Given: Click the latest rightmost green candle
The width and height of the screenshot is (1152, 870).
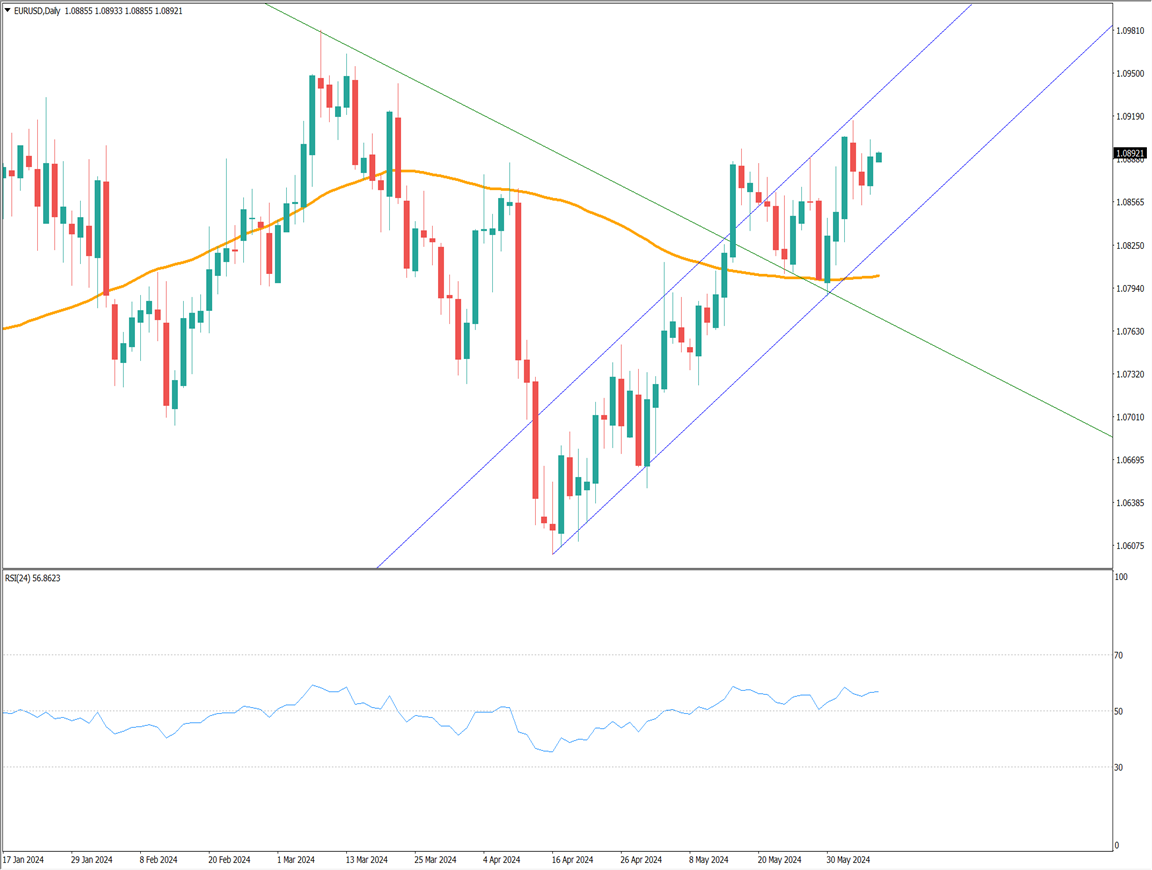Looking at the screenshot, I should 879,157.
